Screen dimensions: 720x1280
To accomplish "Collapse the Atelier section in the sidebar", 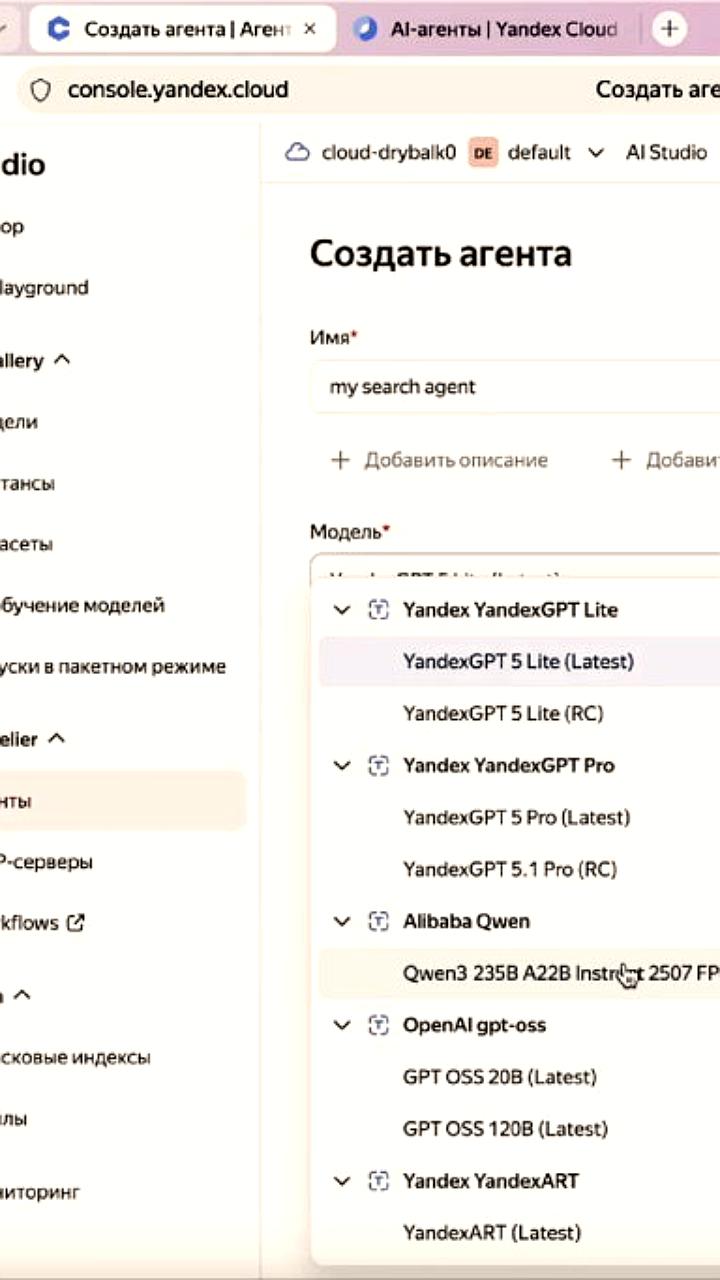I will pos(56,739).
